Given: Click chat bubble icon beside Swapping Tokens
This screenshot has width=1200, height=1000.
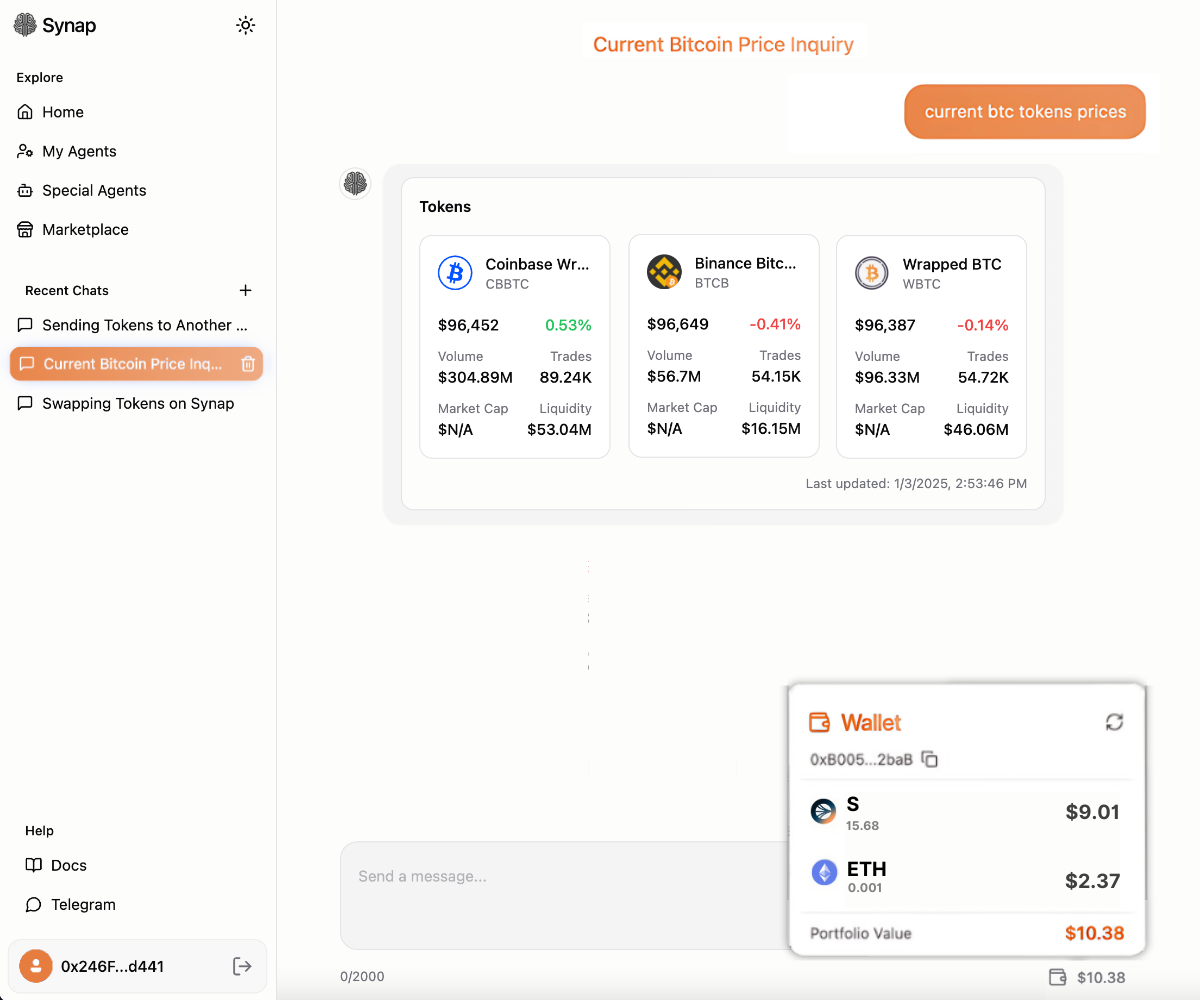Looking at the screenshot, I should (25, 403).
